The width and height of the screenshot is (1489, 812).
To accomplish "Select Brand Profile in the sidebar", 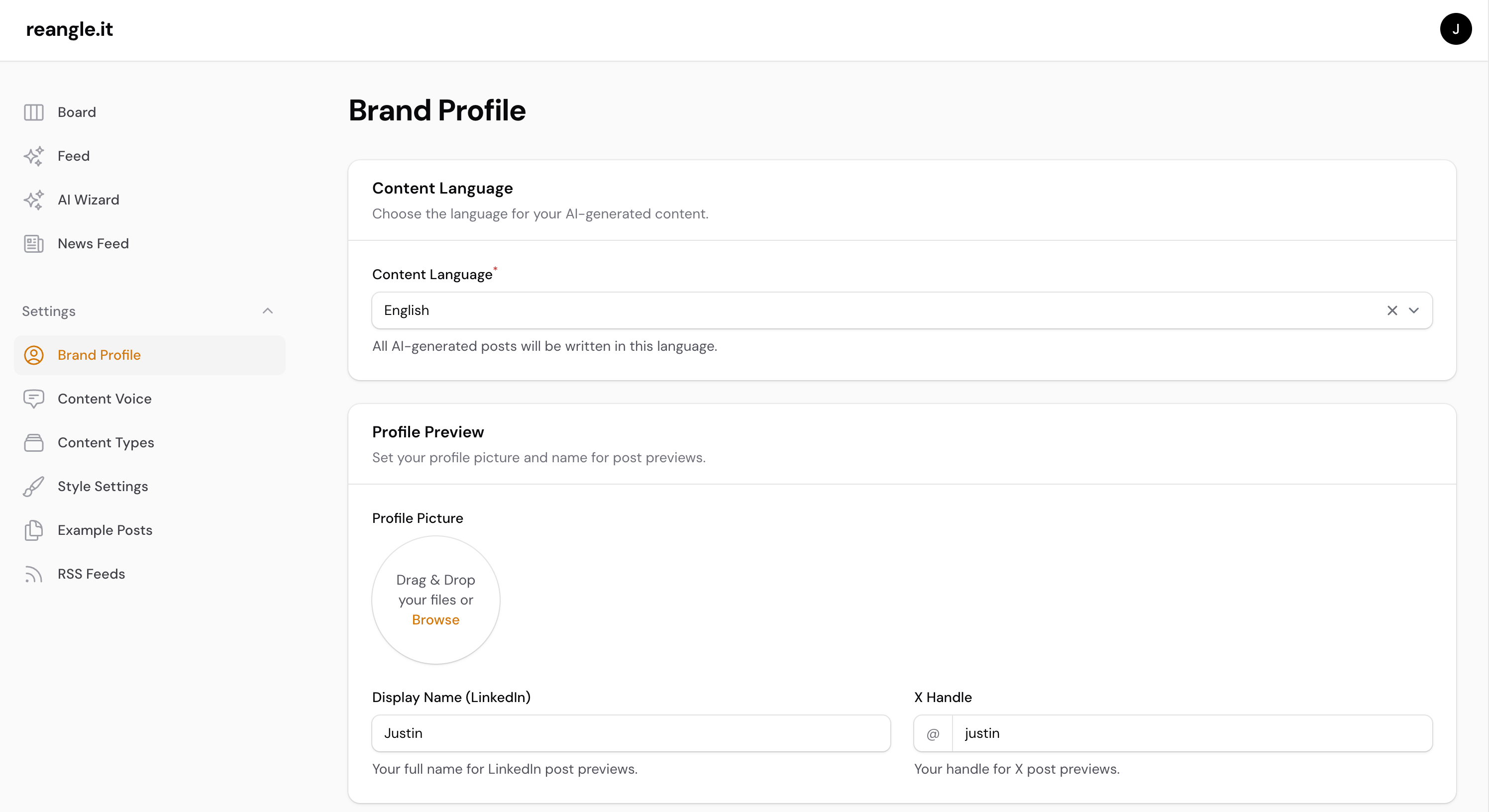I will pos(99,355).
